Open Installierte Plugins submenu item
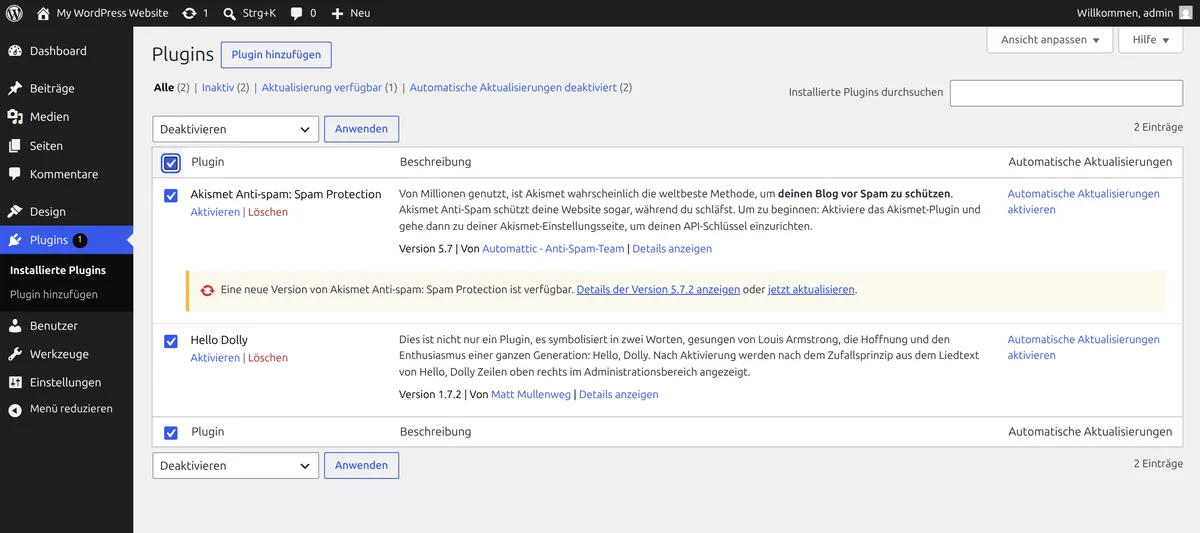The width and height of the screenshot is (1200, 533). click(58, 270)
